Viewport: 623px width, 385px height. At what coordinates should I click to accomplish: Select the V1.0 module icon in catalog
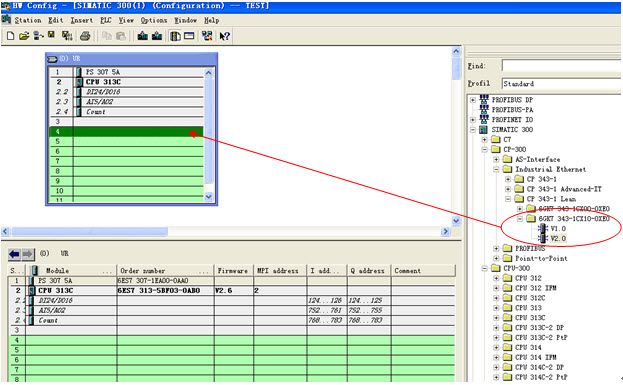point(543,228)
